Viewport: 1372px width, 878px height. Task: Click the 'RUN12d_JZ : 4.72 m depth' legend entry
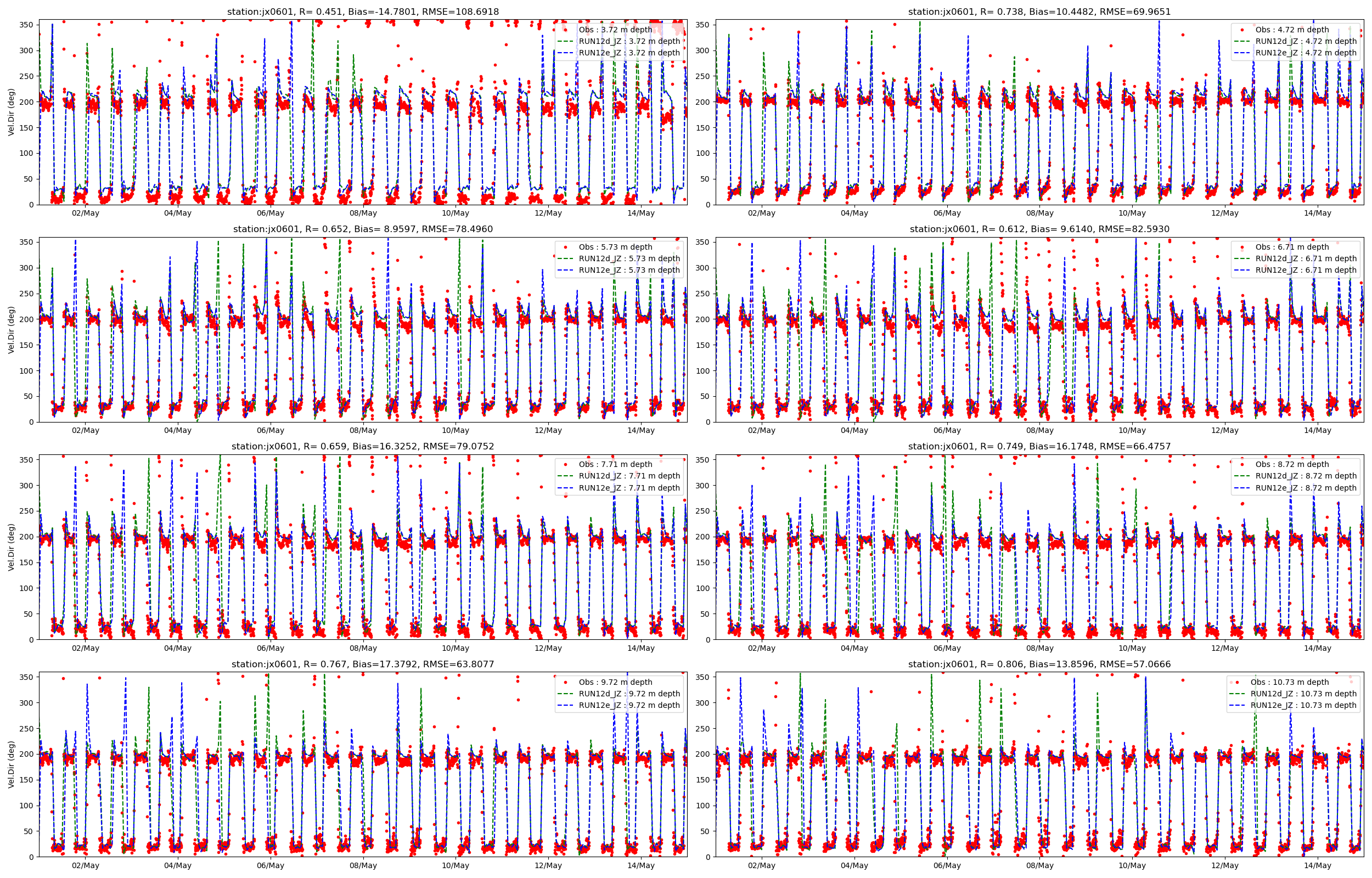coord(1306,41)
